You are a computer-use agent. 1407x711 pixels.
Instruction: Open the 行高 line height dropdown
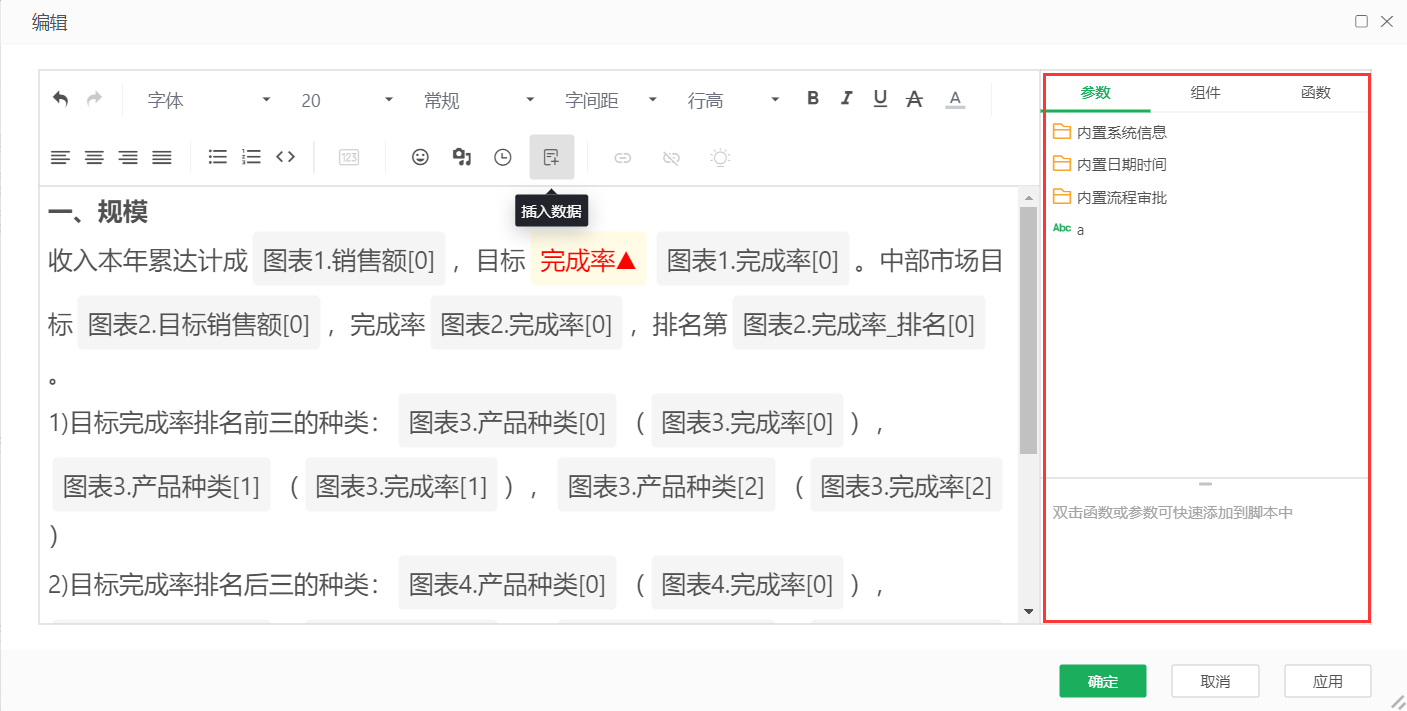point(730,99)
